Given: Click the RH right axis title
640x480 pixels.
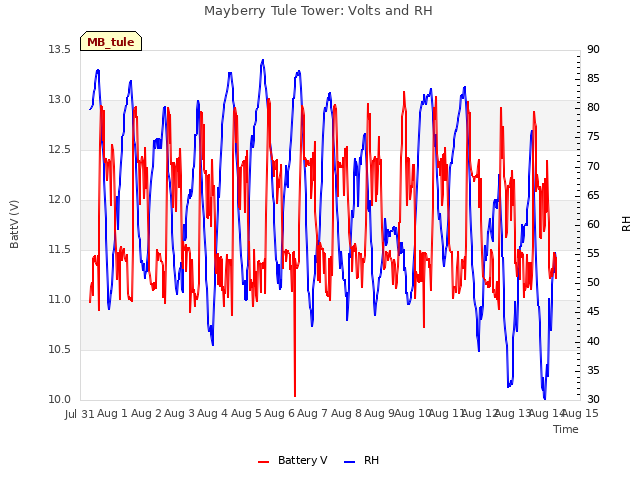Looking at the screenshot, I should [626, 224].
